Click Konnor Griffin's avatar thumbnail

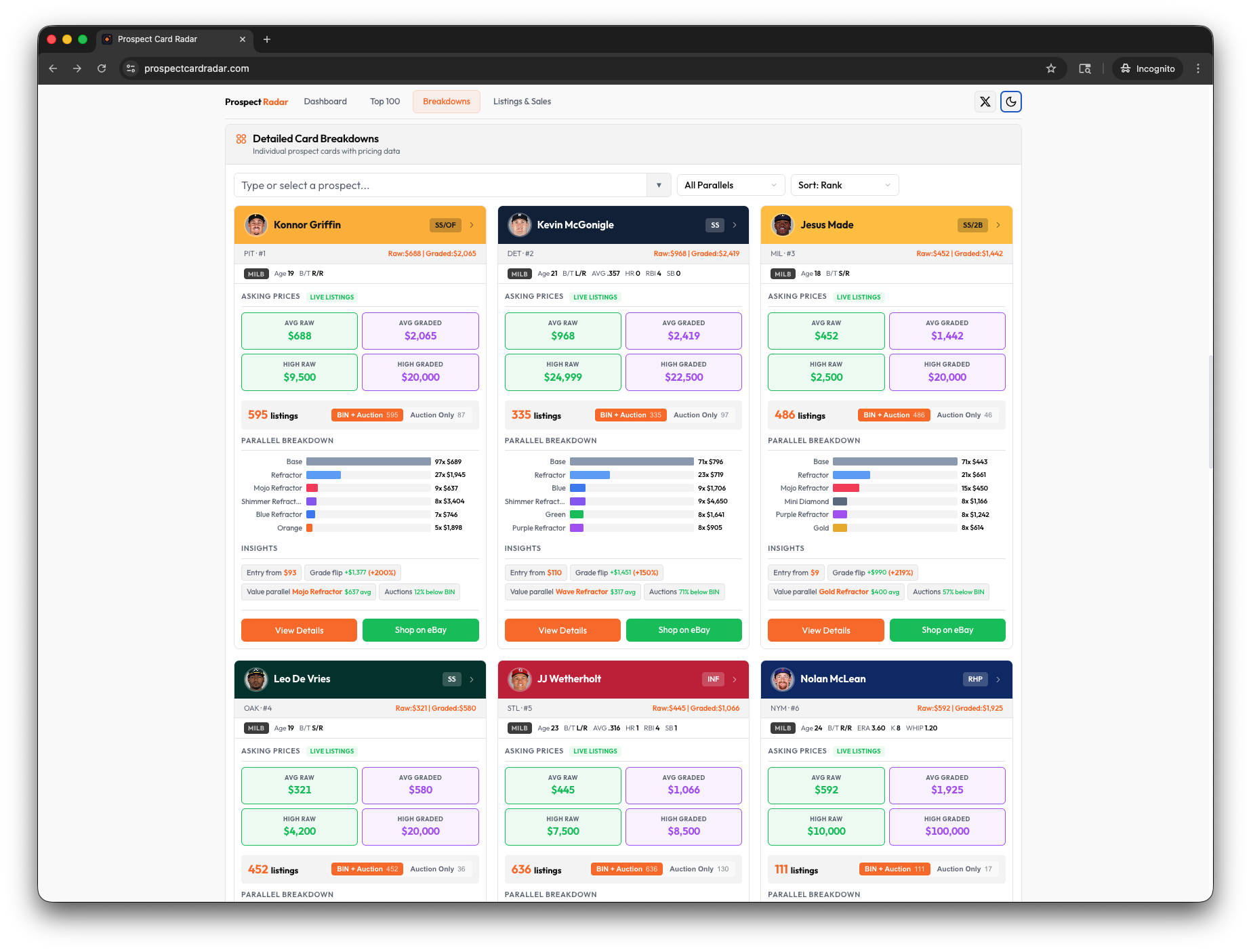click(x=256, y=225)
